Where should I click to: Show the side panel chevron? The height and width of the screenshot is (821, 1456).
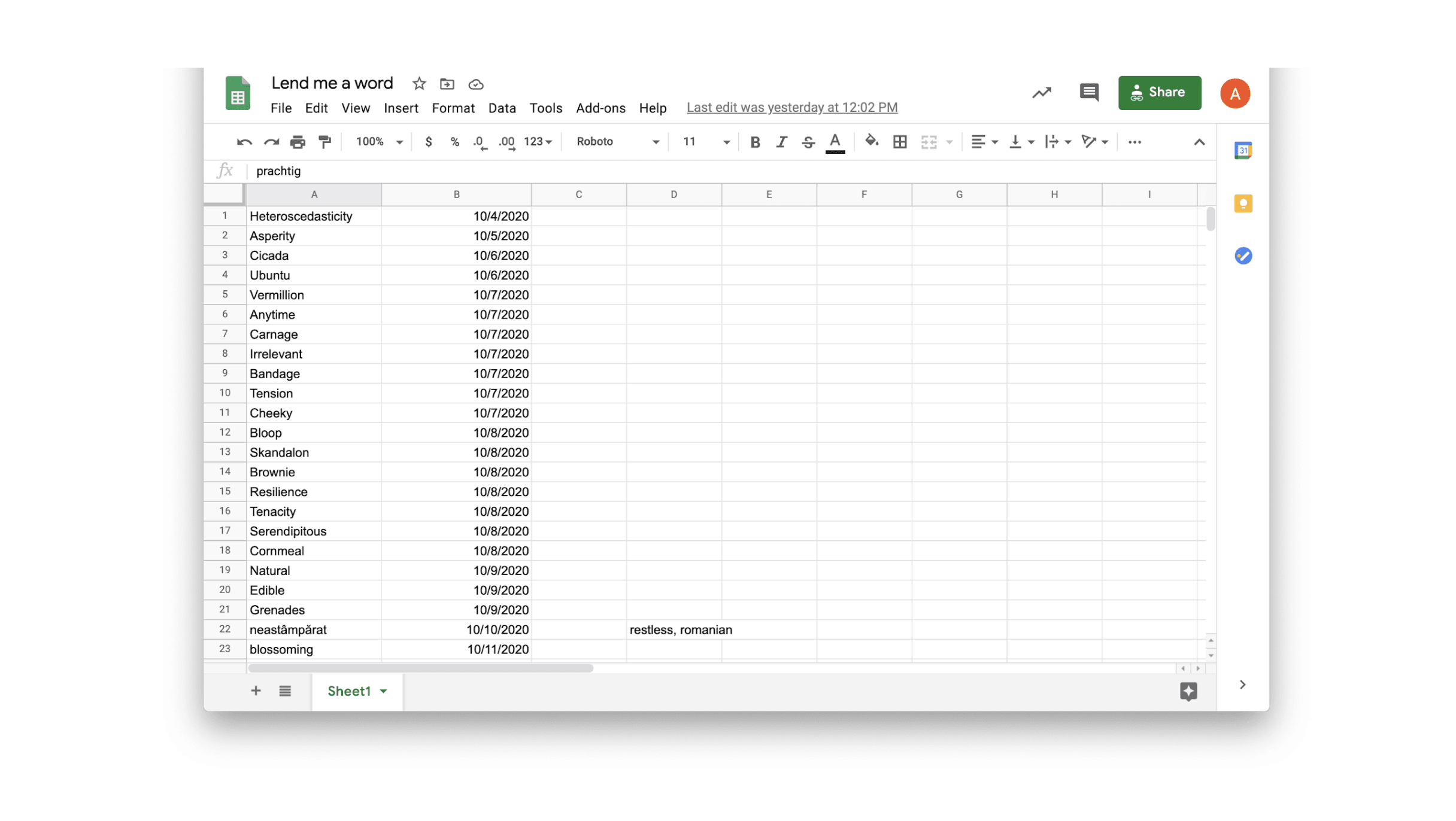[1243, 685]
